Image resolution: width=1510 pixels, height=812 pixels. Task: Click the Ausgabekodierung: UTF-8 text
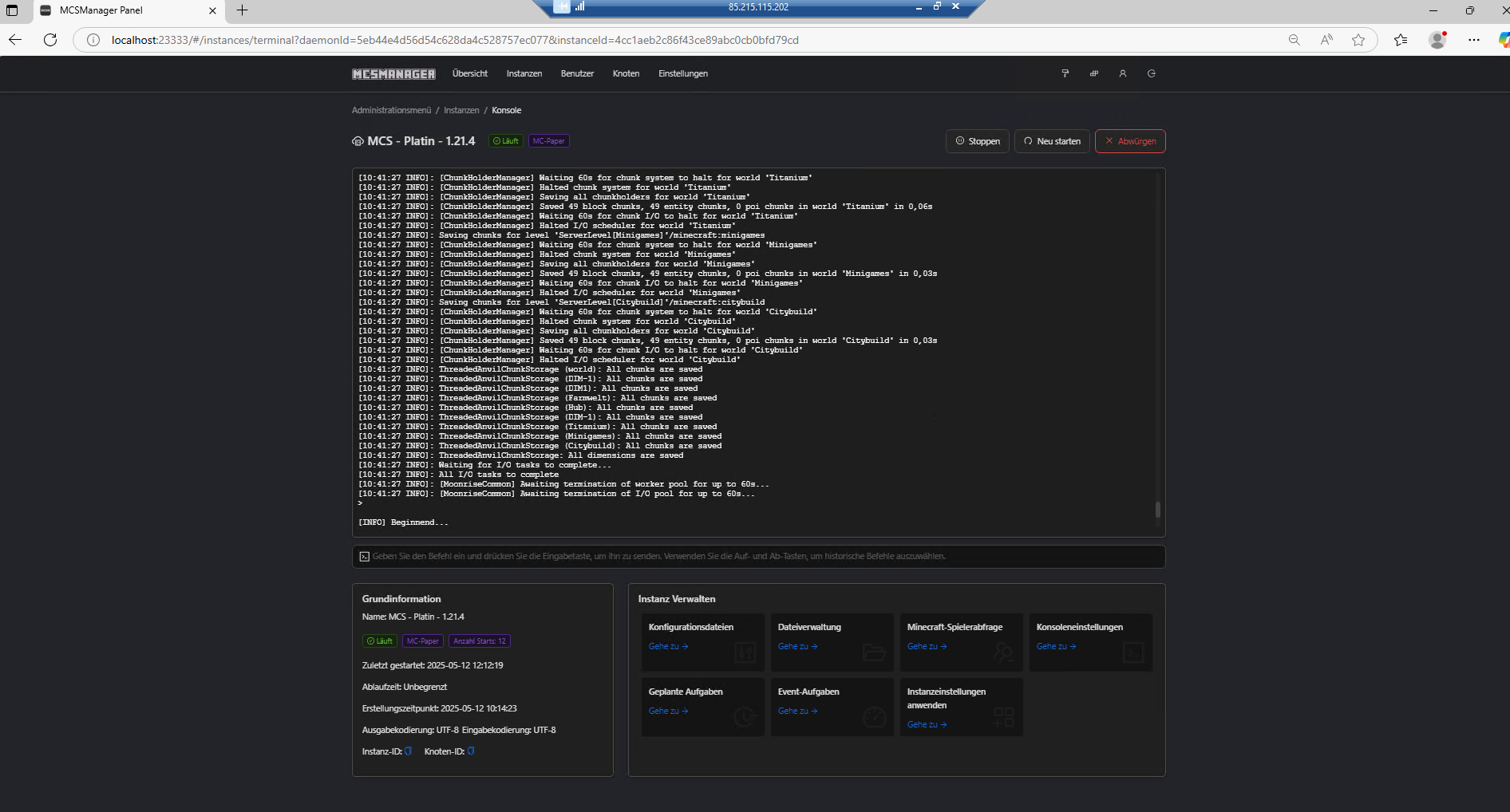[x=410, y=730]
